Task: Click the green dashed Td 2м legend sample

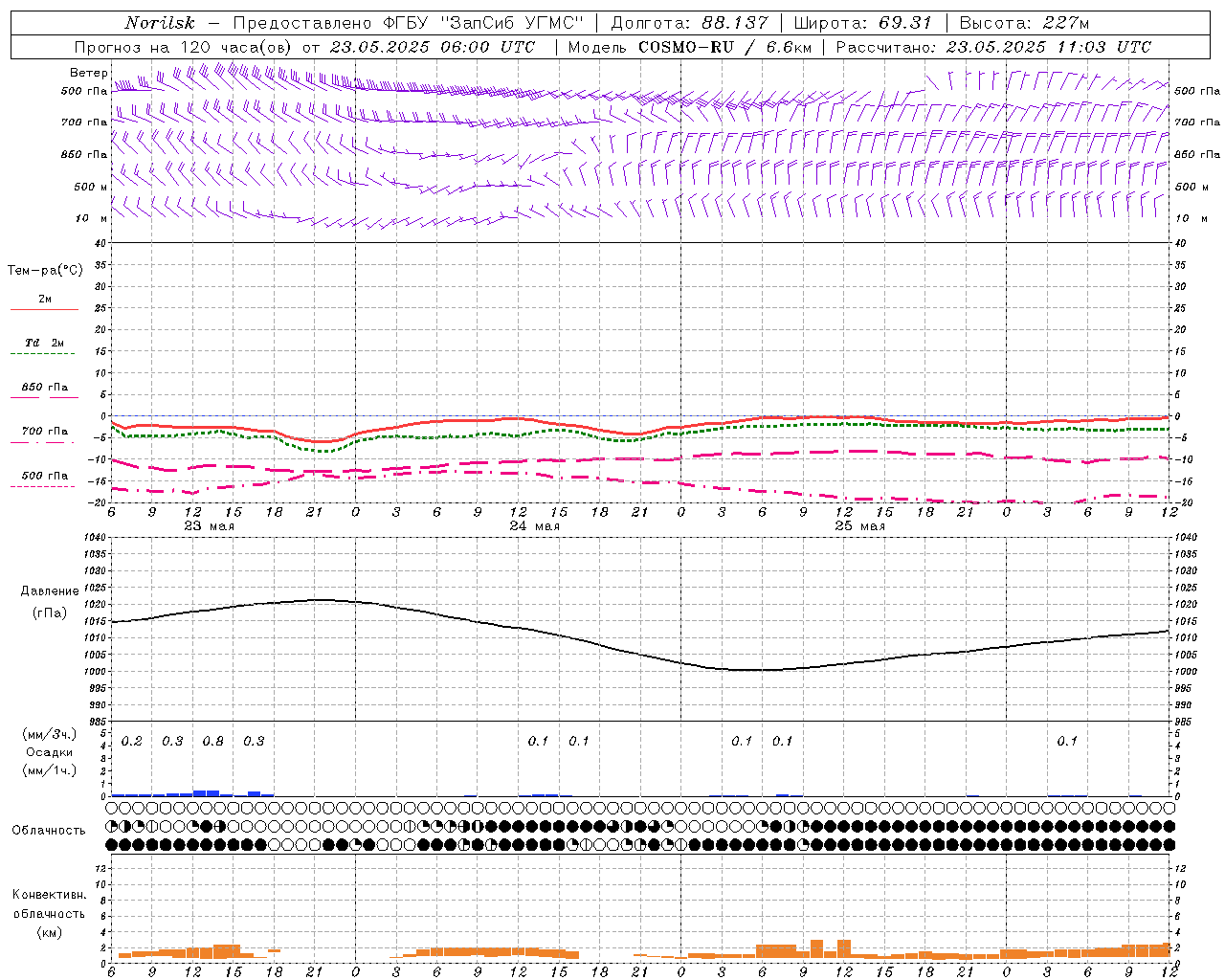Action: pos(42,354)
